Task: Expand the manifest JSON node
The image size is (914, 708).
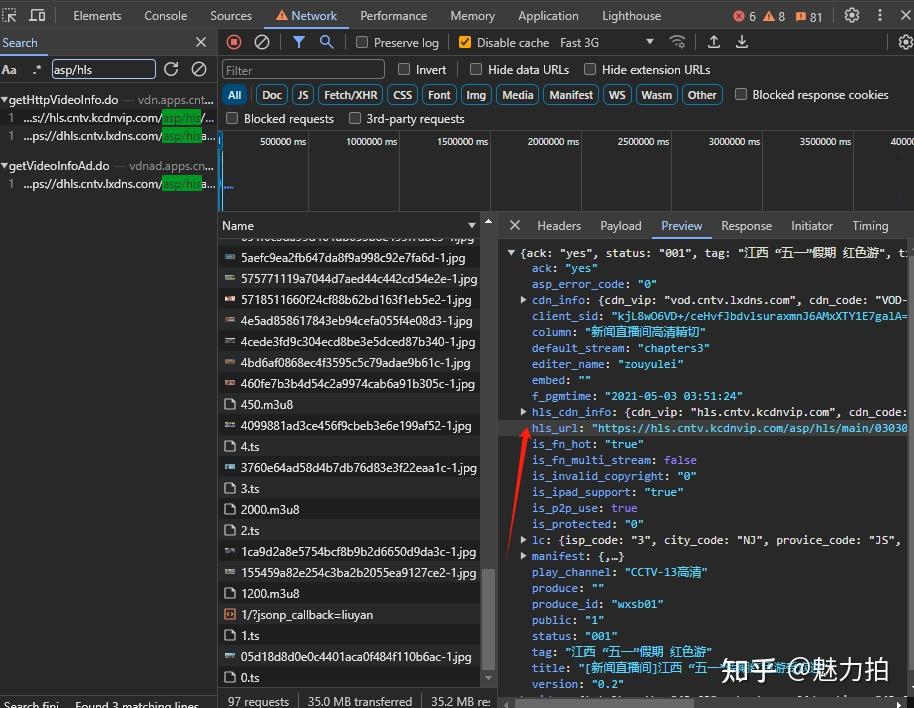Action: [523, 556]
